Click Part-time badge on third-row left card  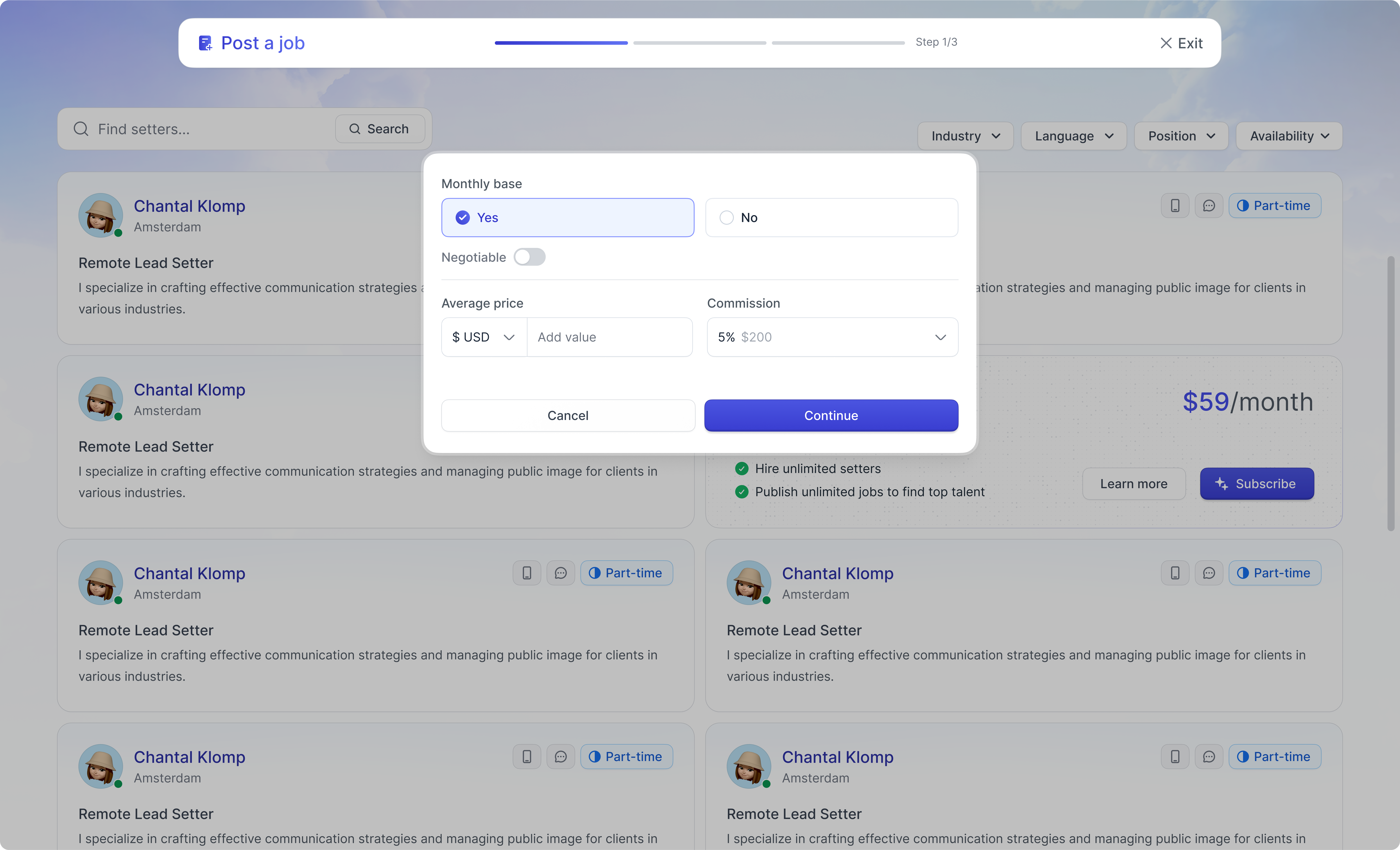[x=626, y=573]
